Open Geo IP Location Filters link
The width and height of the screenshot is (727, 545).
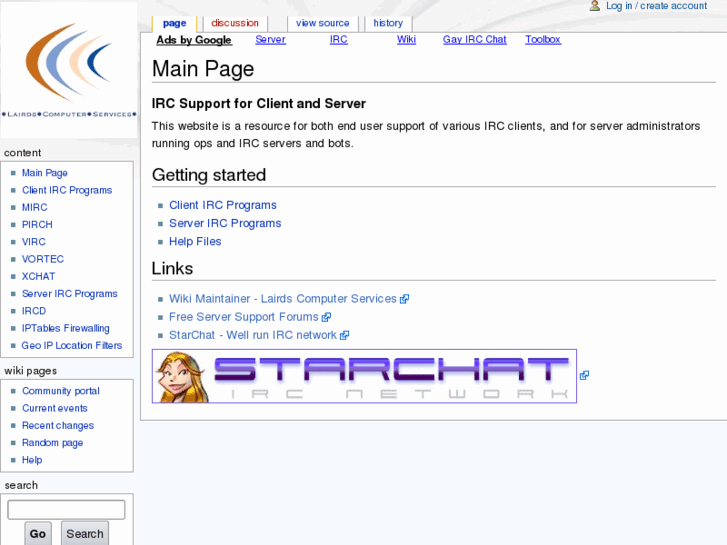[71, 346]
